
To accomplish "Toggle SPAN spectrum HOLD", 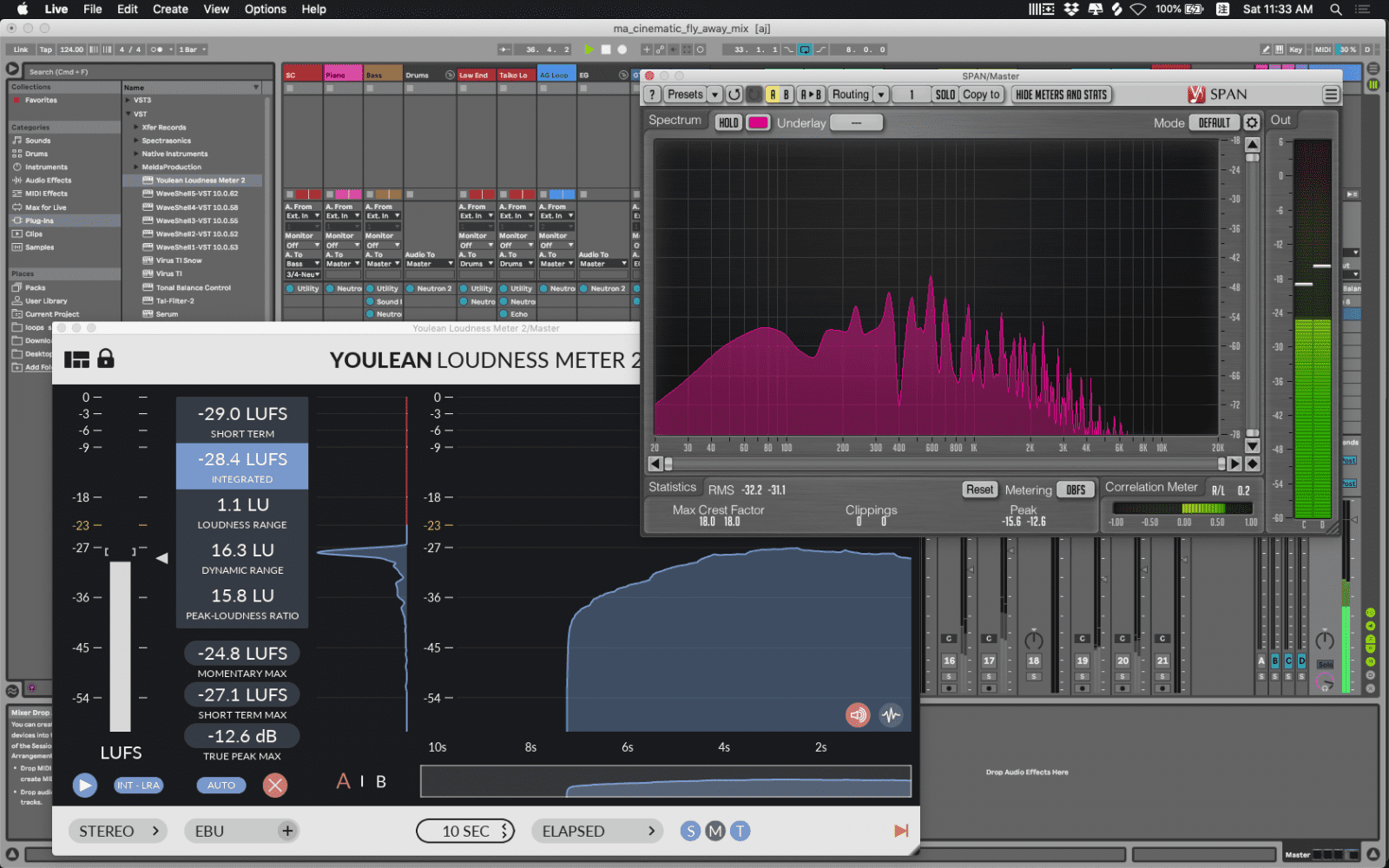I will (728, 122).
